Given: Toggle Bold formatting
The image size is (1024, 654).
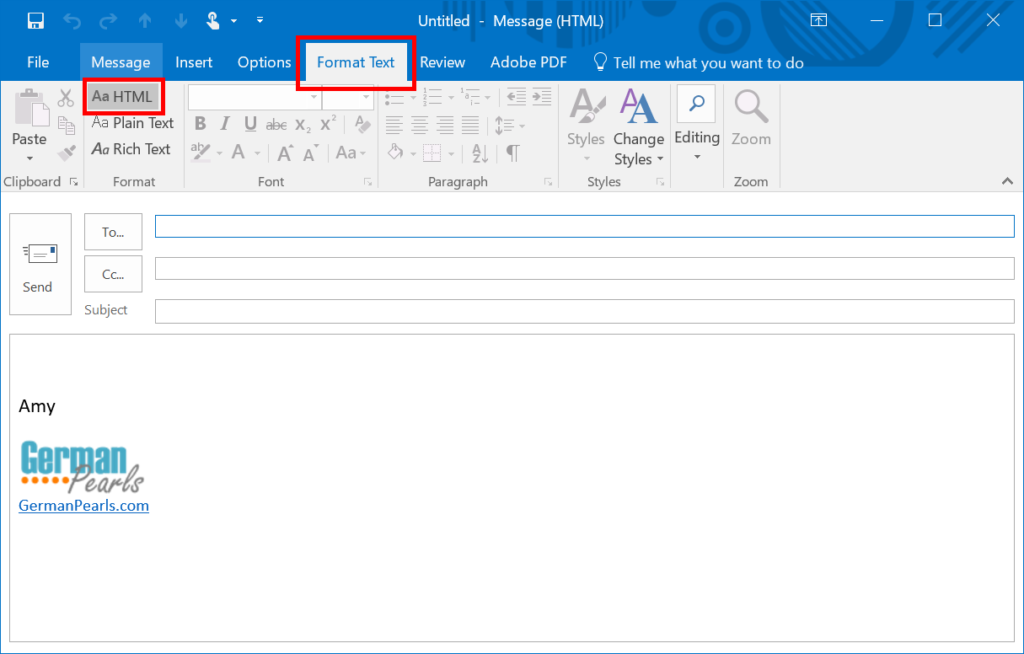Looking at the screenshot, I should point(200,123).
